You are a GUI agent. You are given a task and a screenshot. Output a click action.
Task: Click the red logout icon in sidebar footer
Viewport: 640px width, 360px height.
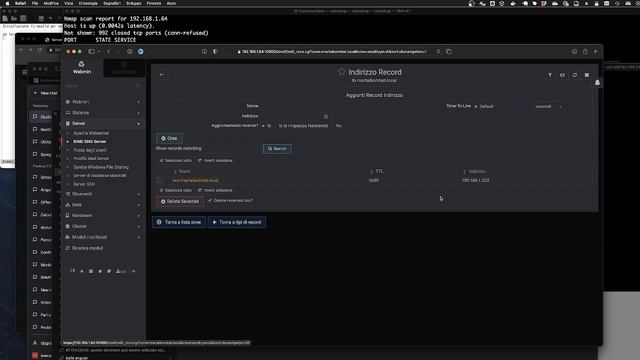[133, 271]
